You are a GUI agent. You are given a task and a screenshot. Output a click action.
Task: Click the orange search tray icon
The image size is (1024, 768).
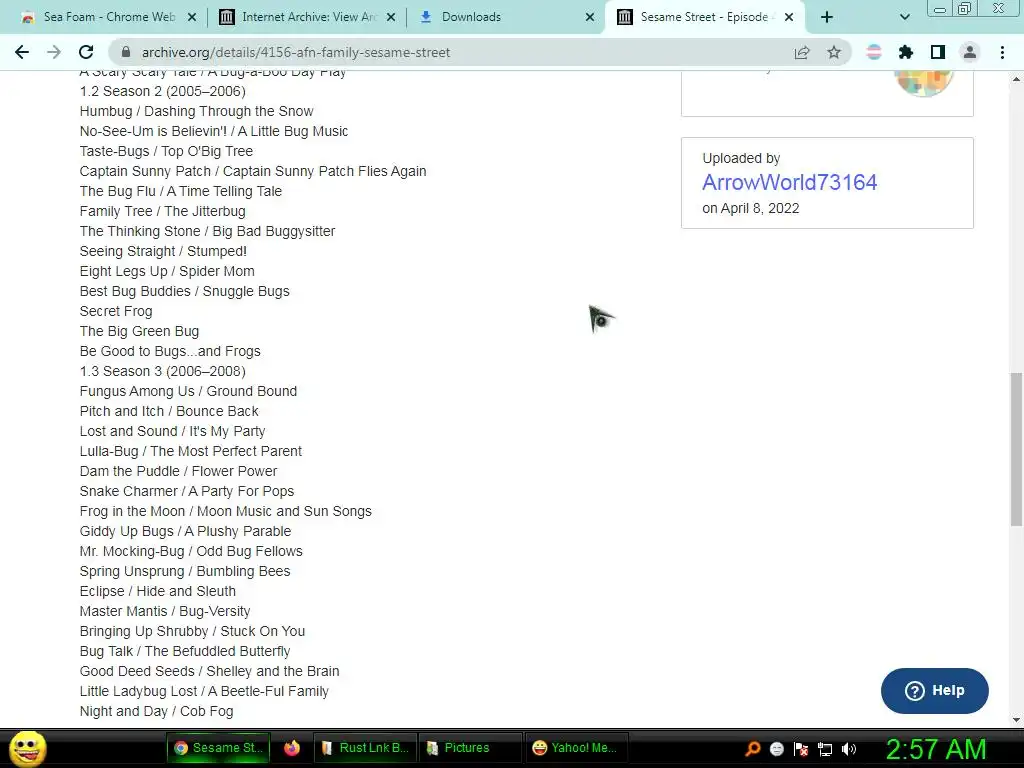753,748
